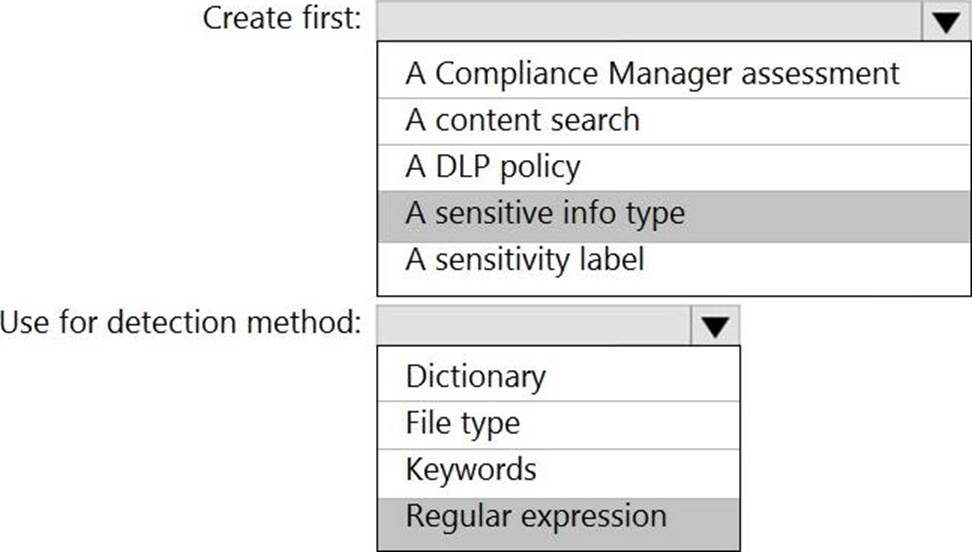Select "A sensitive info type" entry

(545, 213)
